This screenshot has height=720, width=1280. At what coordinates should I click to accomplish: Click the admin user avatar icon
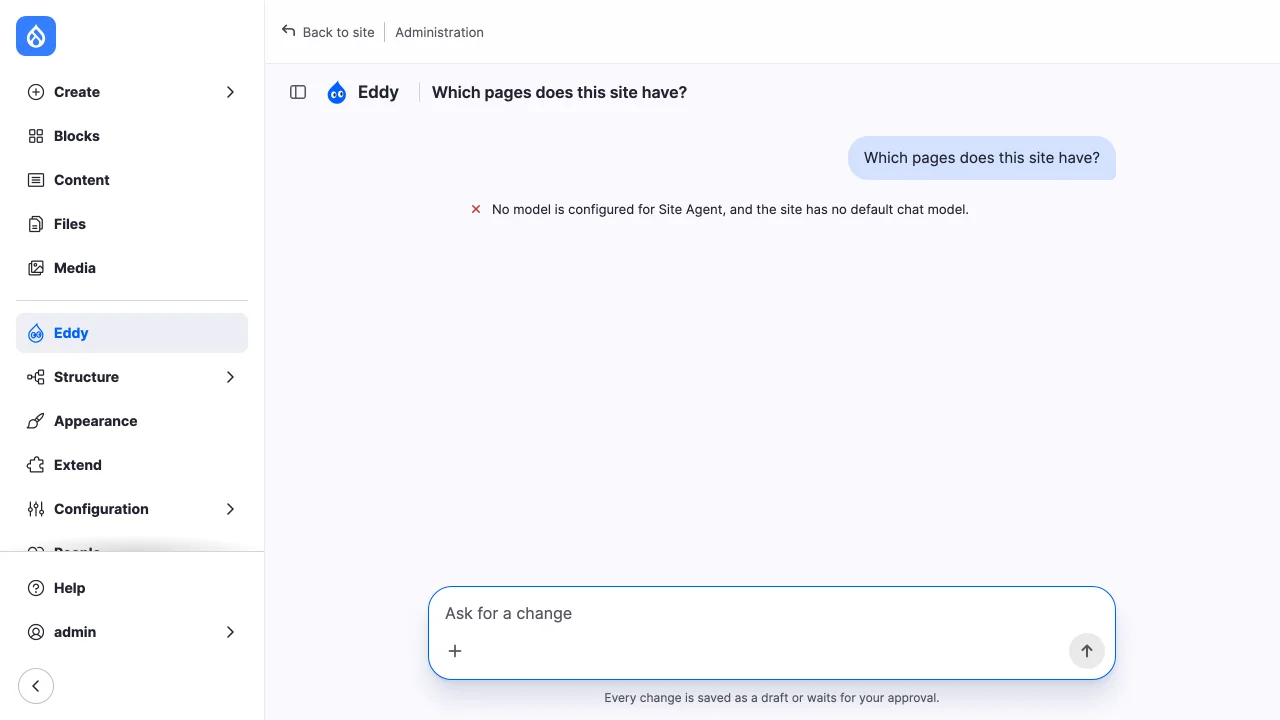pyautogui.click(x=36, y=632)
